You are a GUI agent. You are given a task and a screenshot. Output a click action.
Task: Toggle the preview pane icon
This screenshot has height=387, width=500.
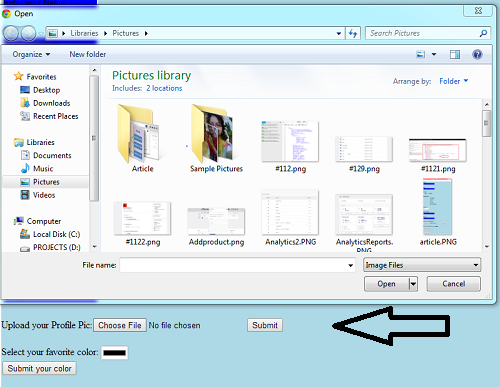tap(455, 54)
